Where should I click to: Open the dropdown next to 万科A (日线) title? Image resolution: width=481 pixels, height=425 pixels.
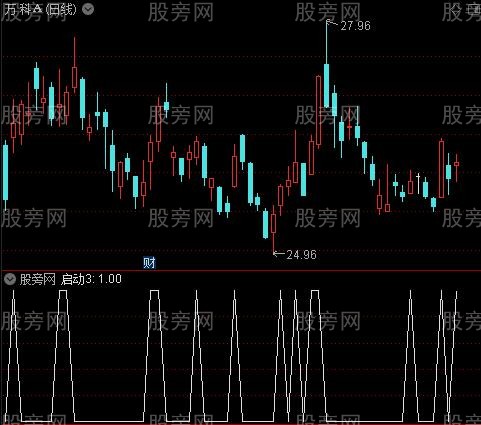pyautogui.click(x=88, y=9)
